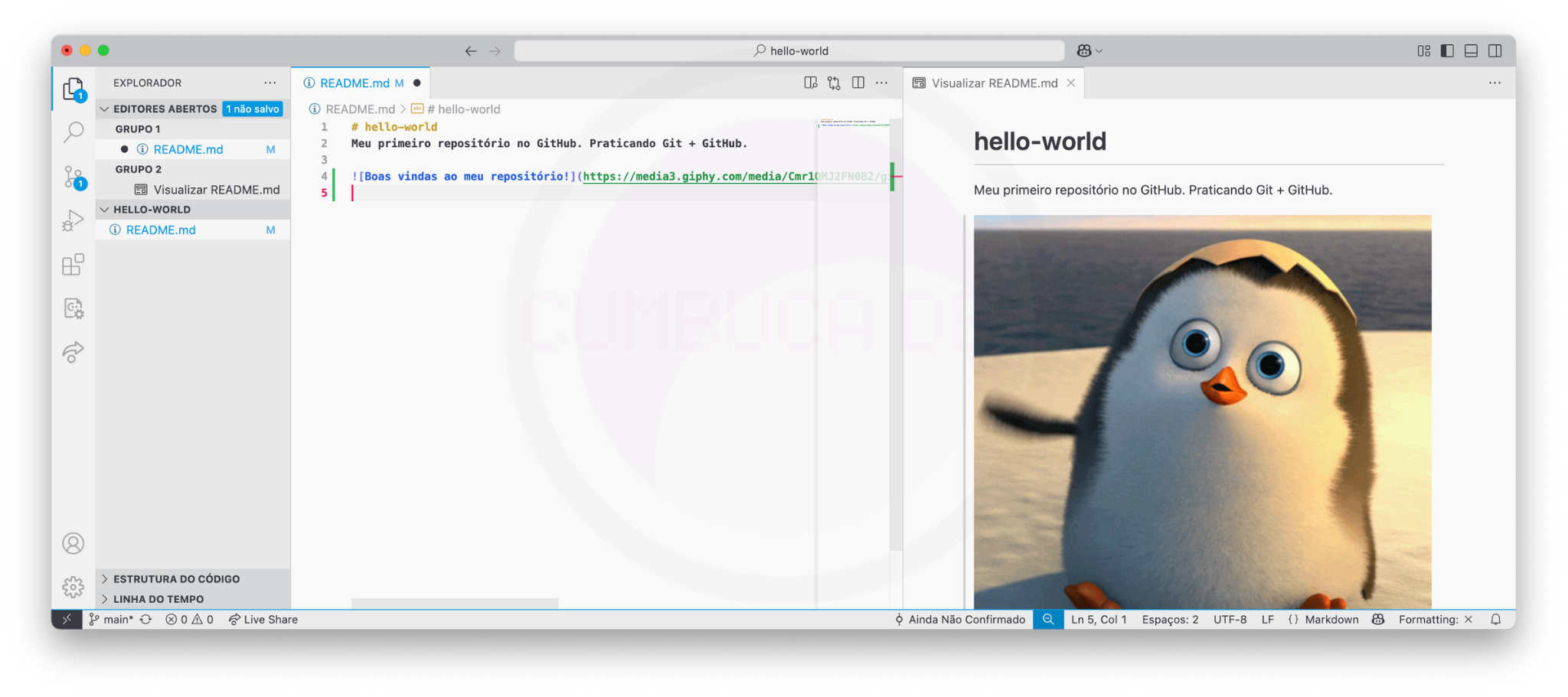Click the hello-world search command bar
The width and height of the screenshot is (1568, 697).
789,50
